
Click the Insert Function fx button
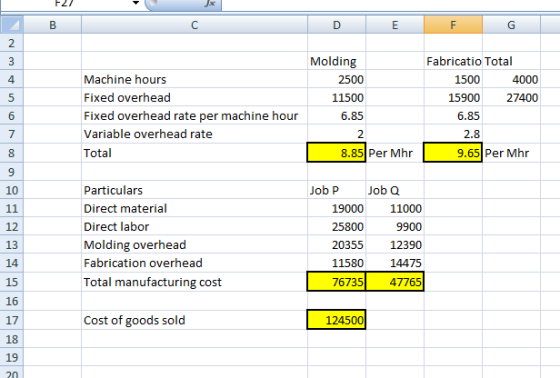(x=210, y=4)
